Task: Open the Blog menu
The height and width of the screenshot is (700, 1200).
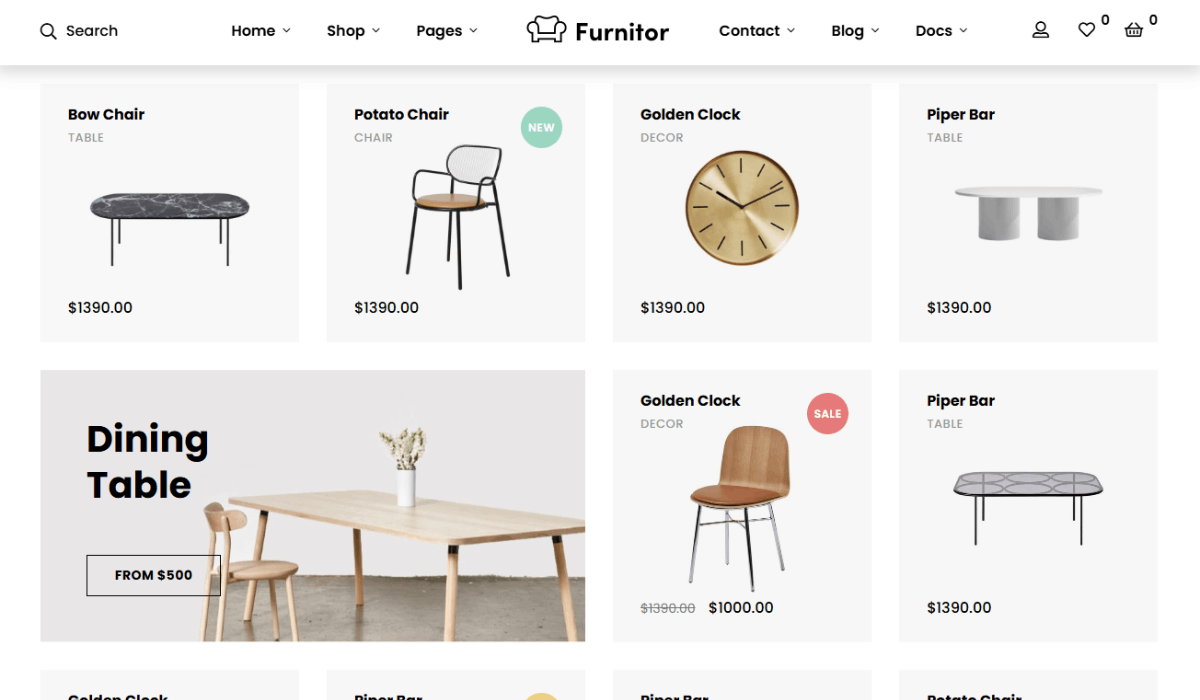Action: [x=855, y=31]
